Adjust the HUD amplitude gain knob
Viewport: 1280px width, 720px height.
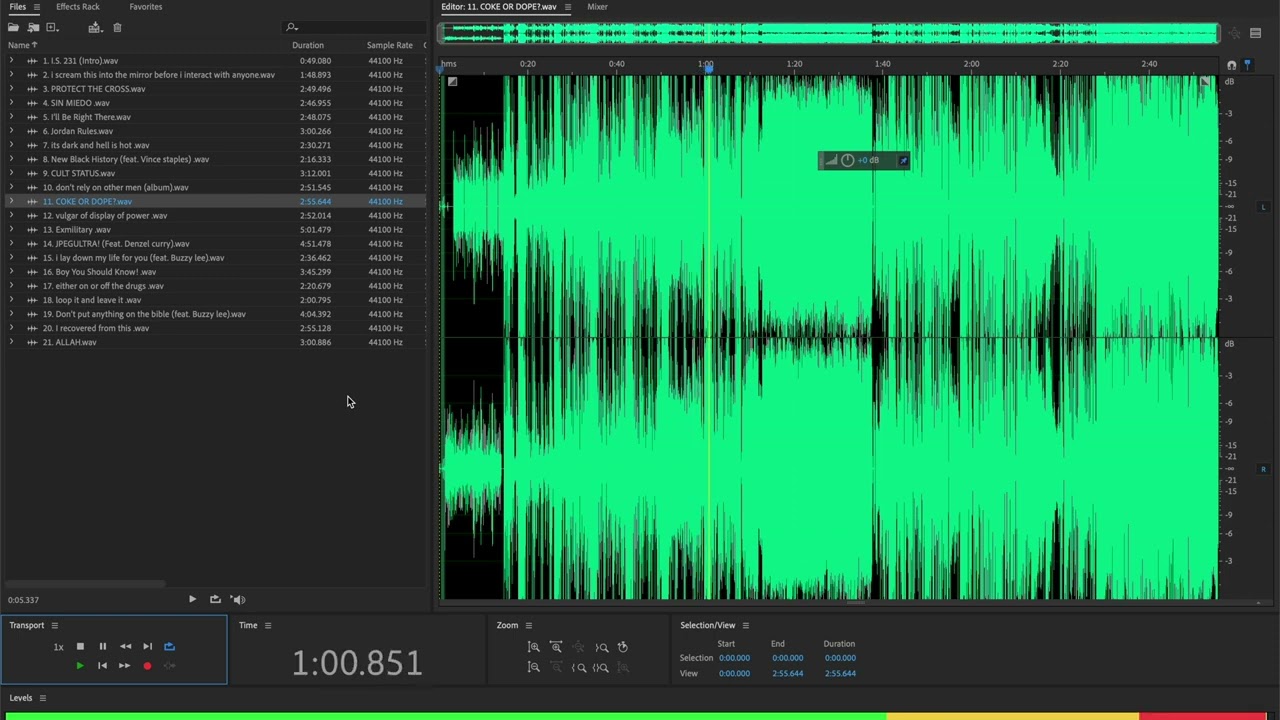point(848,160)
